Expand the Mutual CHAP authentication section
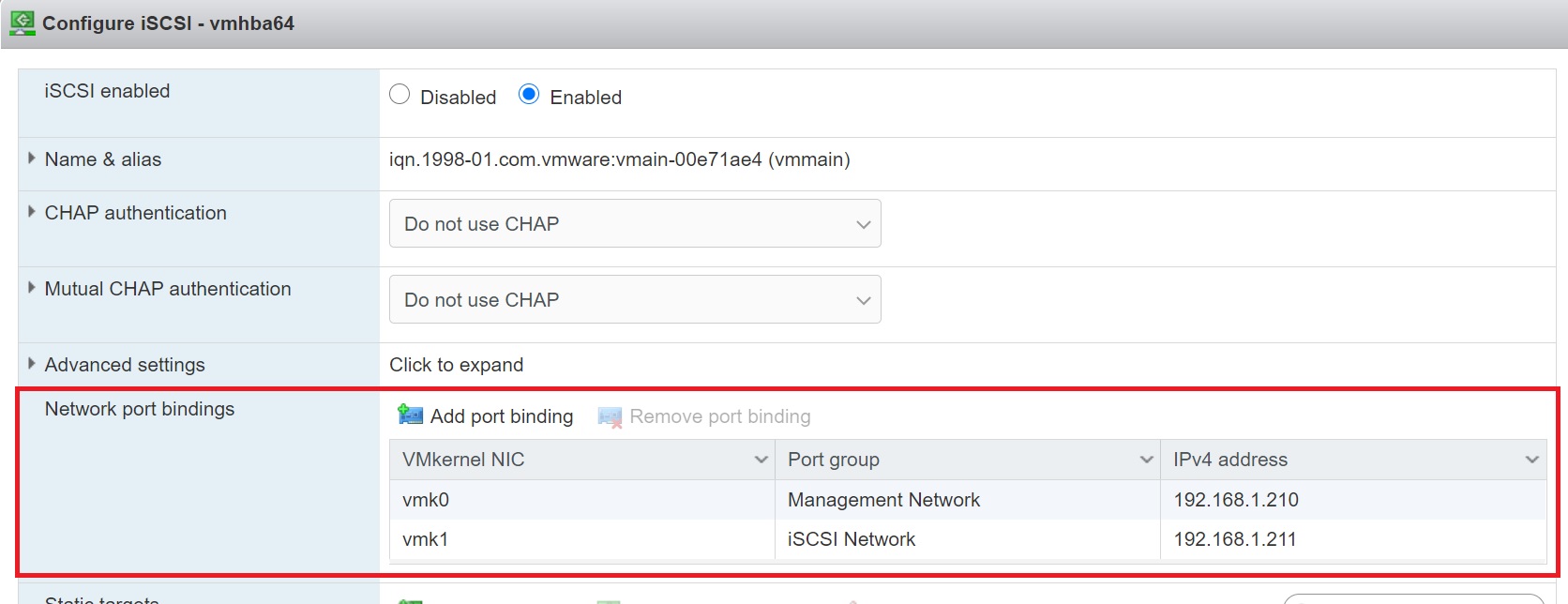 (x=32, y=288)
